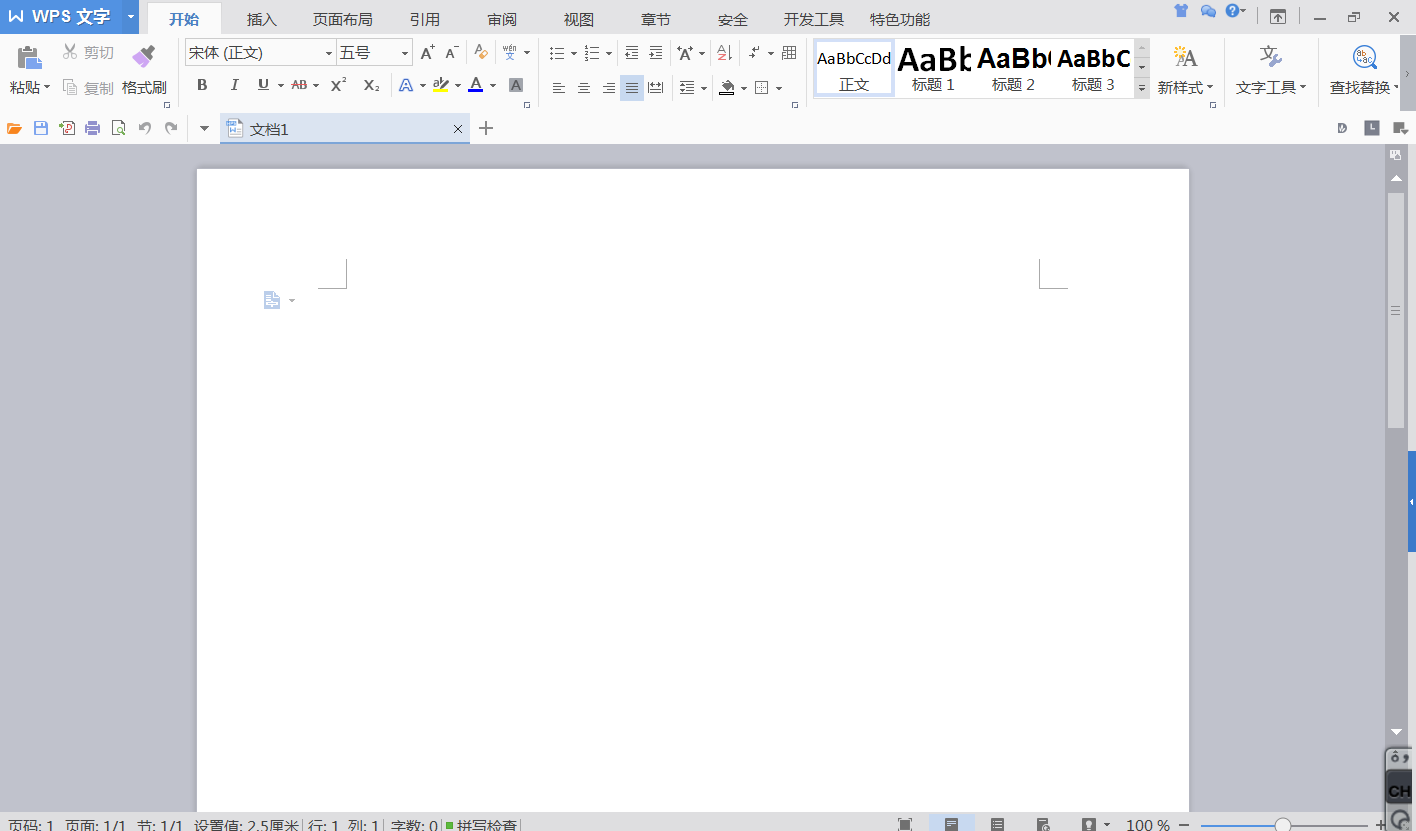Switch to the 开发工具 ribbon tab
Viewport: 1416px width, 831px height.
click(x=814, y=19)
